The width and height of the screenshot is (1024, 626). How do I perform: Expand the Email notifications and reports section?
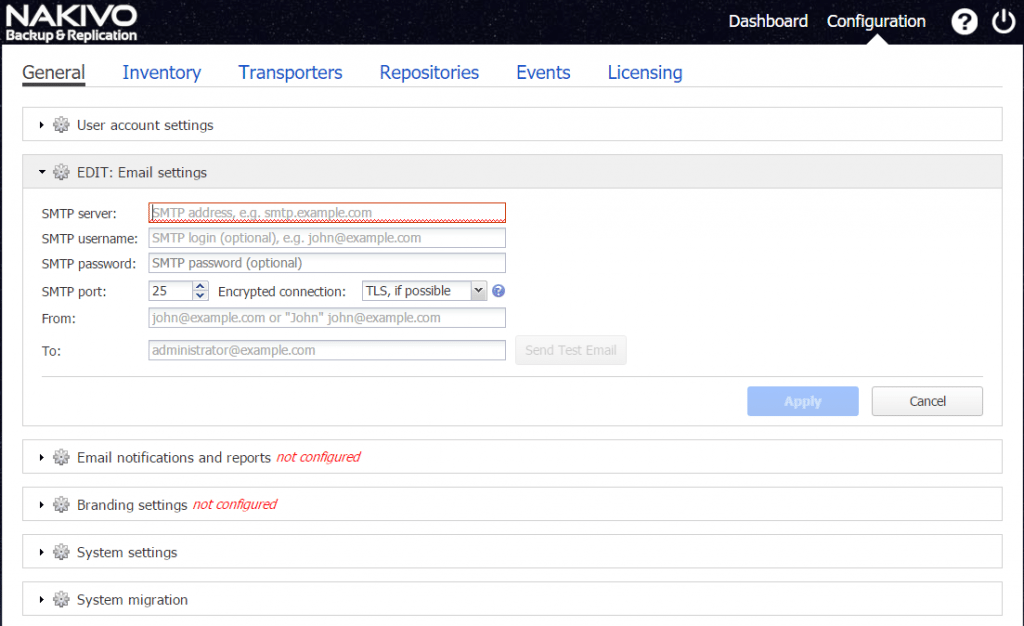coord(40,457)
